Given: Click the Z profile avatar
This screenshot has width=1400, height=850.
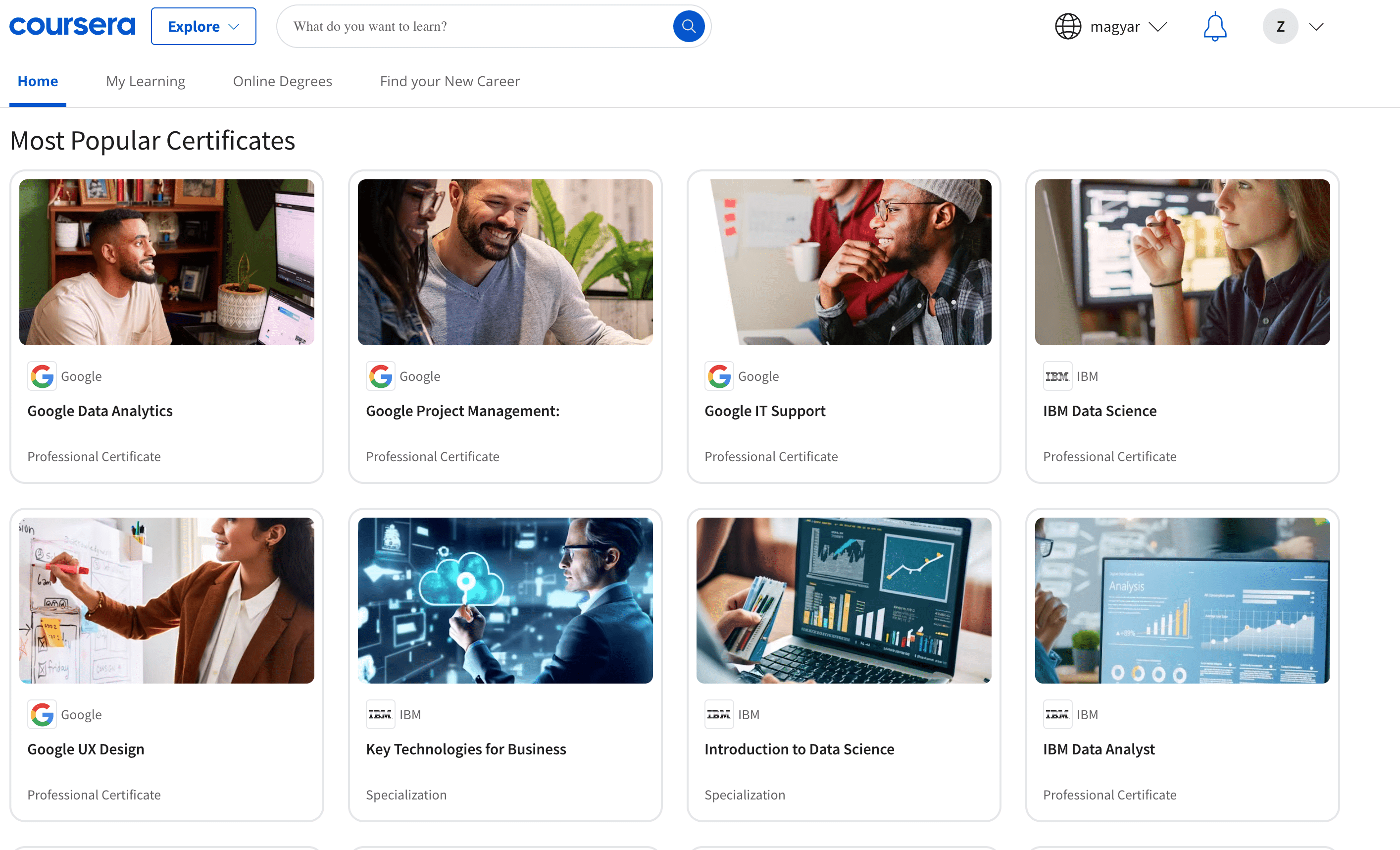Looking at the screenshot, I should point(1280,26).
